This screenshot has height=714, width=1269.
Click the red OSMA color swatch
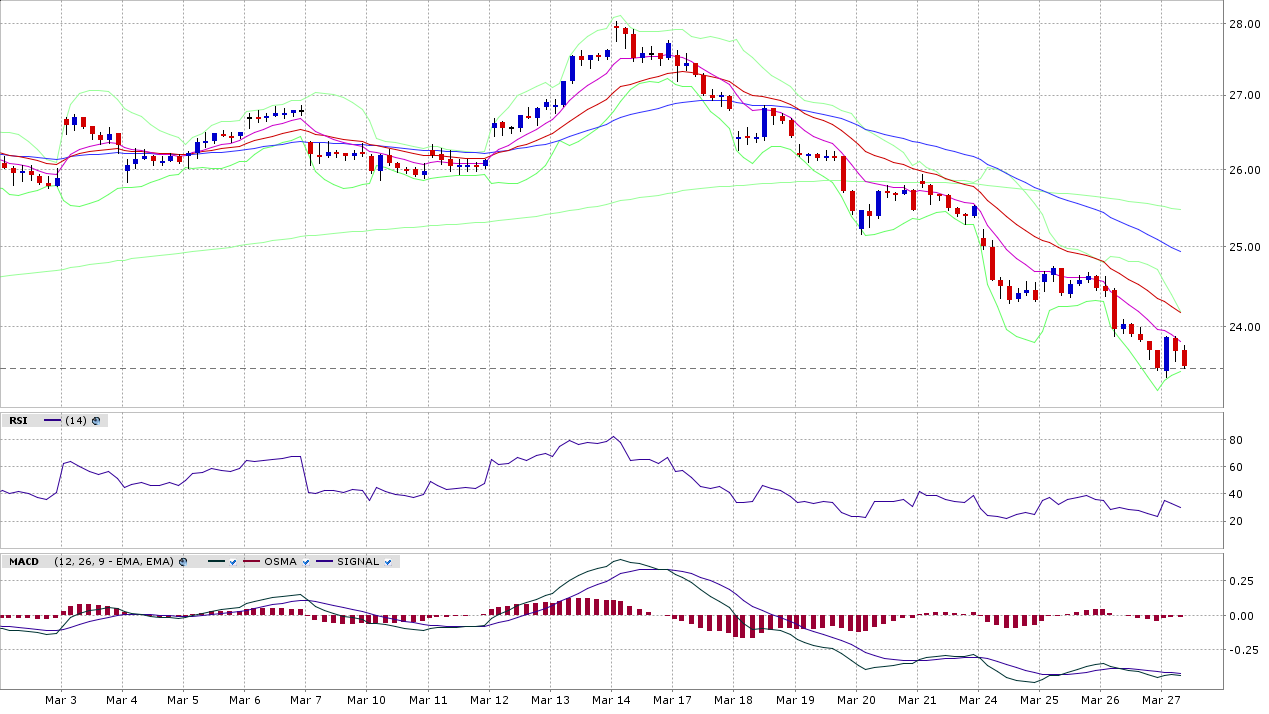(x=251, y=562)
